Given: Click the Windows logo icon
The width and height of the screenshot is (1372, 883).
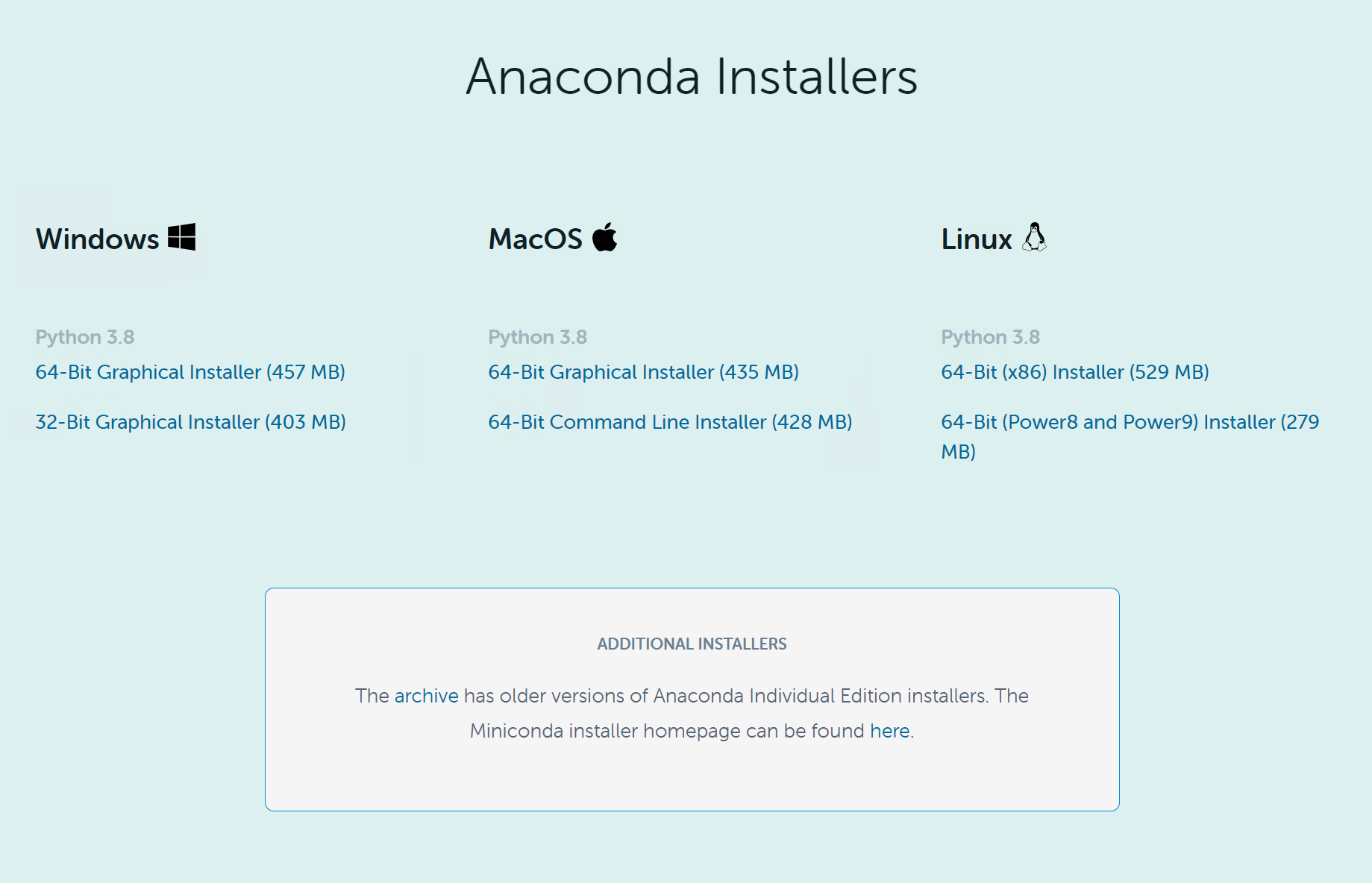Looking at the screenshot, I should tap(181, 237).
